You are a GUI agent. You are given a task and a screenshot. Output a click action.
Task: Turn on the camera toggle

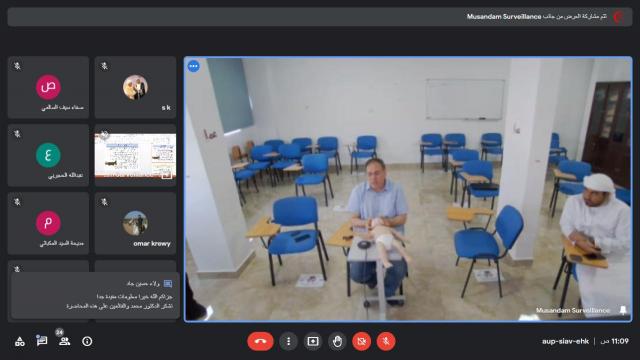click(x=361, y=341)
